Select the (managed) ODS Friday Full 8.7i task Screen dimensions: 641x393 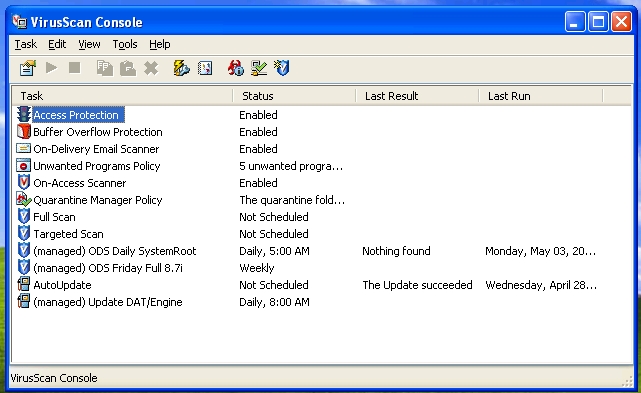coord(108,268)
